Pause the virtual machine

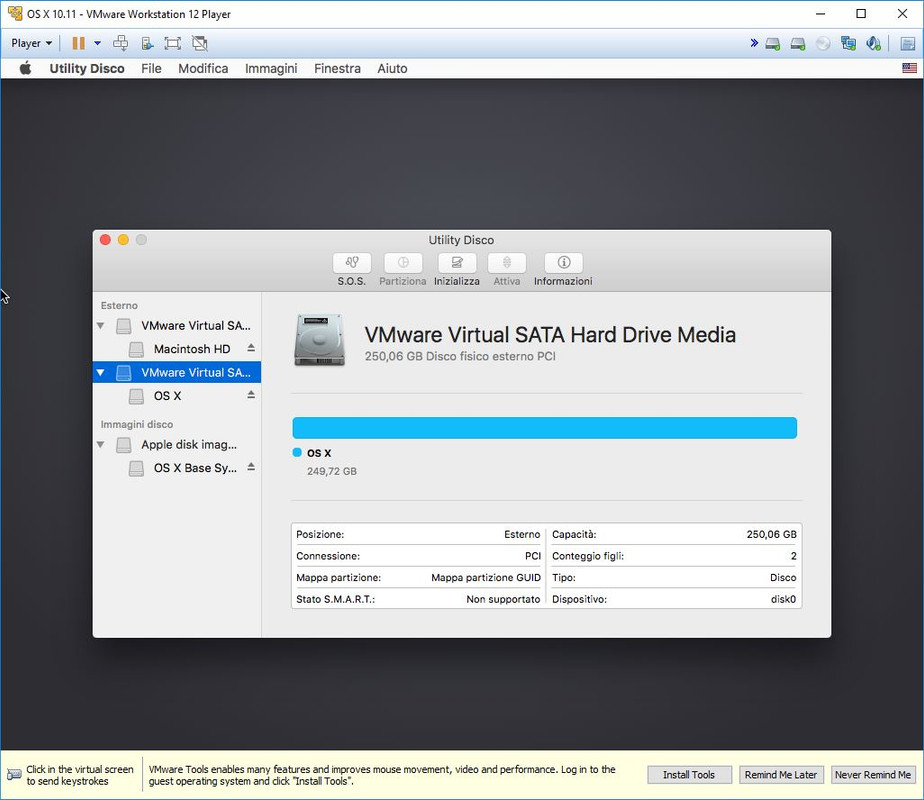click(x=78, y=43)
